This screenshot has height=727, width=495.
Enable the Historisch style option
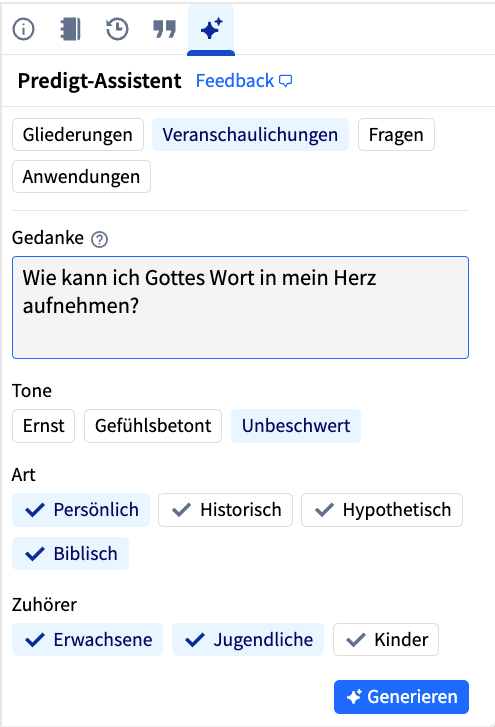[225, 510]
